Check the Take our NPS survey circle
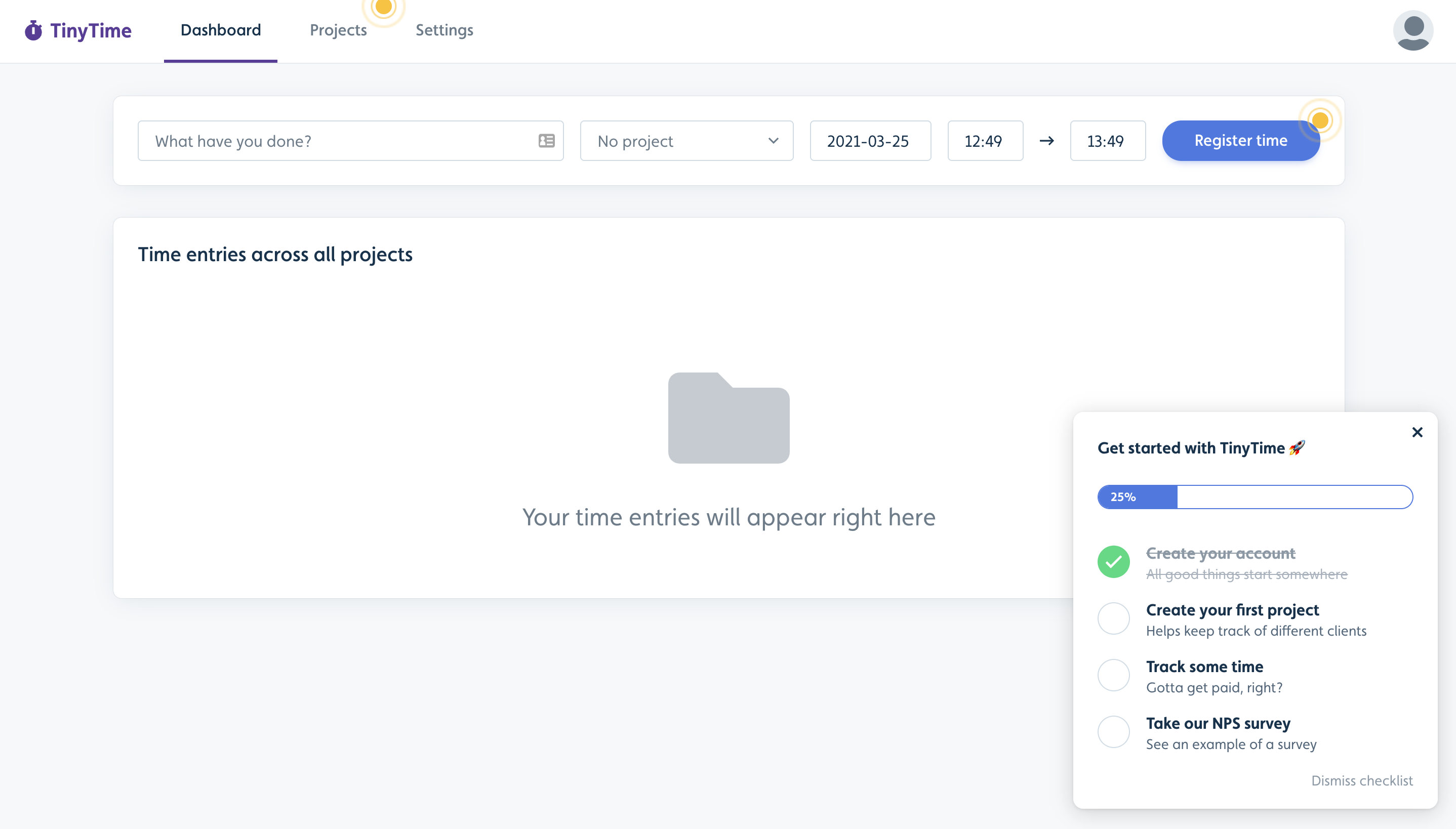 [x=1113, y=732]
